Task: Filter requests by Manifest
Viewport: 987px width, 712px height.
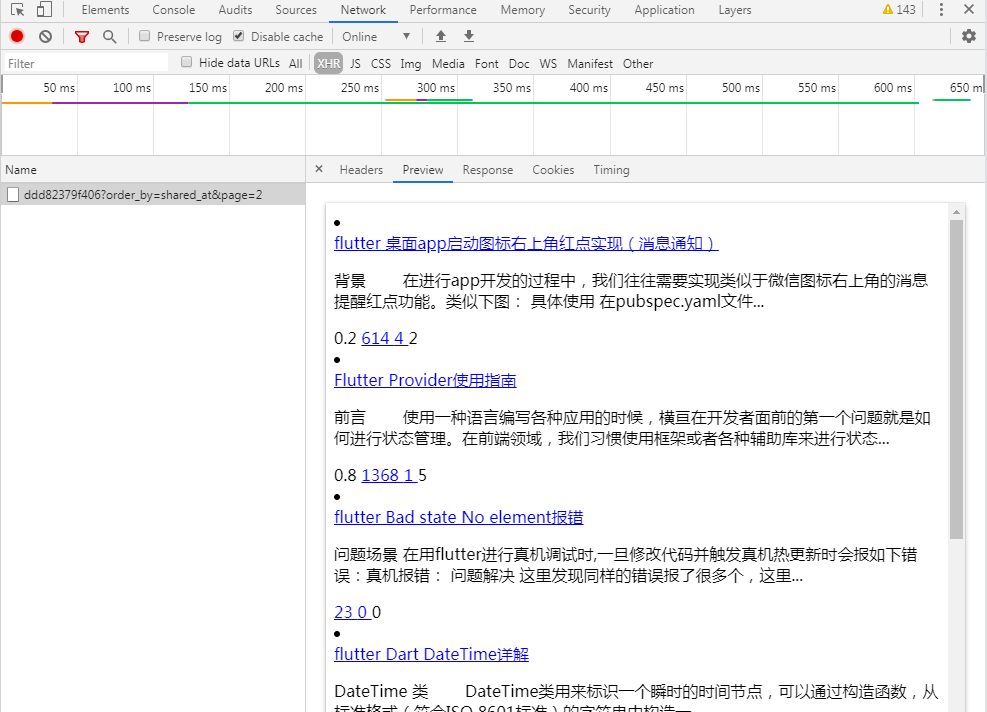Action: click(x=590, y=64)
